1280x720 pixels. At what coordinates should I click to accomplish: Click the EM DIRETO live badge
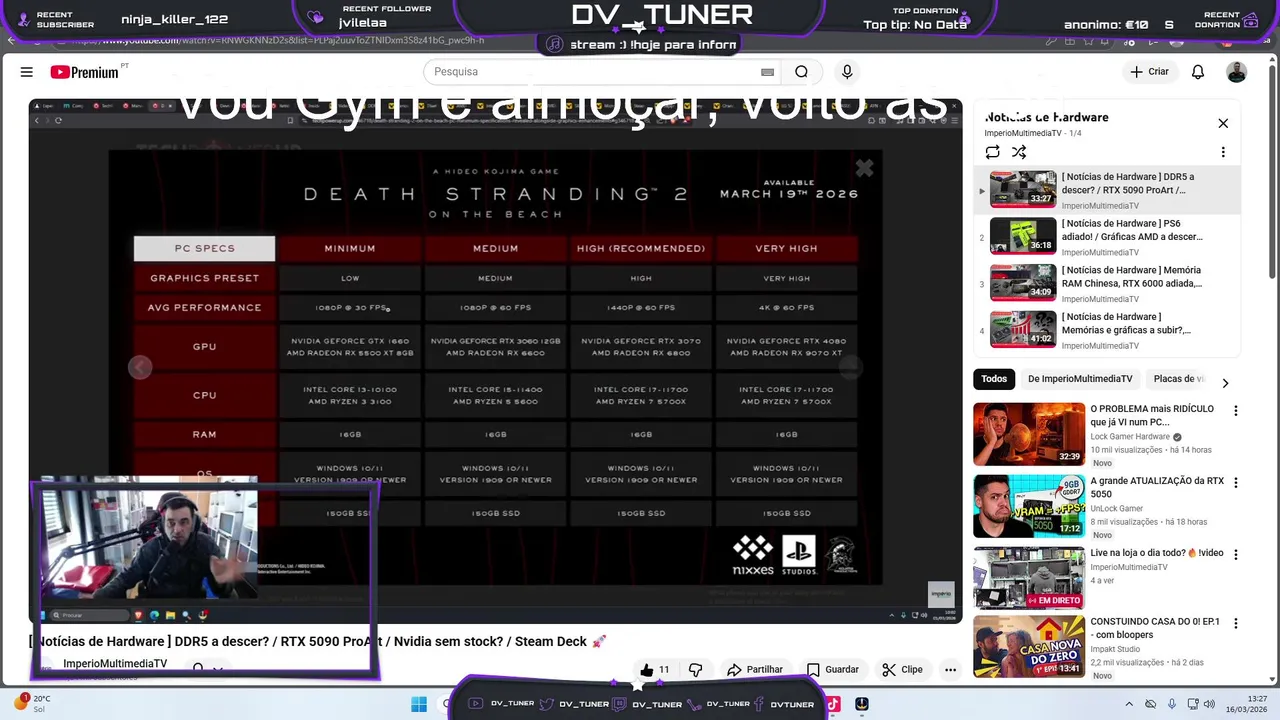(1055, 600)
